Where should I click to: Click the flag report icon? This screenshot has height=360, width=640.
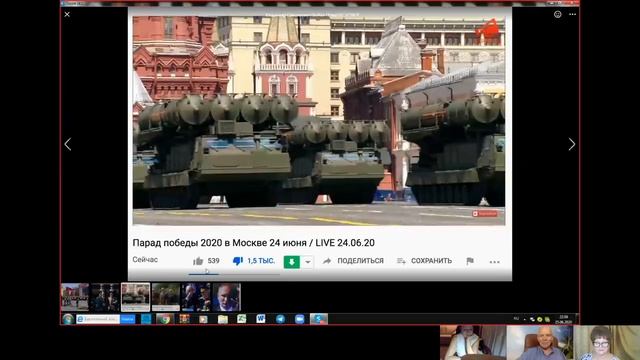click(x=470, y=261)
